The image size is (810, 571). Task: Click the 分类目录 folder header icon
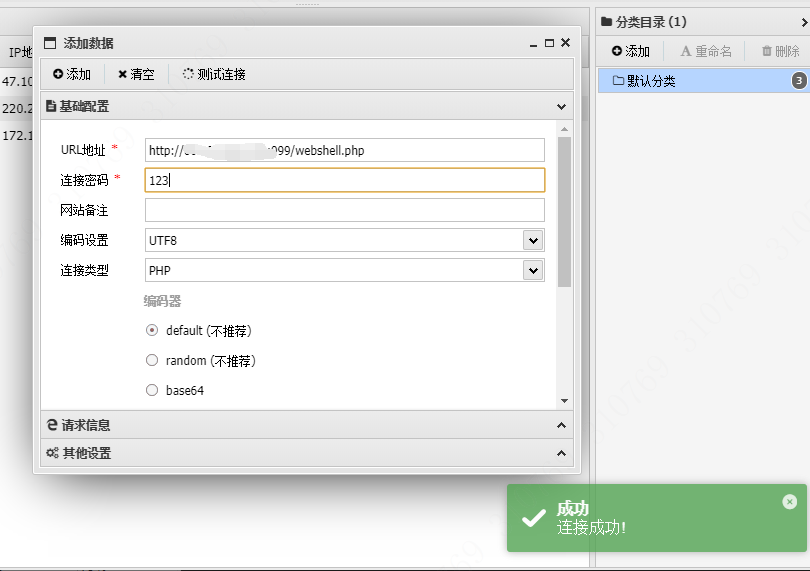click(x=606, y=22)
